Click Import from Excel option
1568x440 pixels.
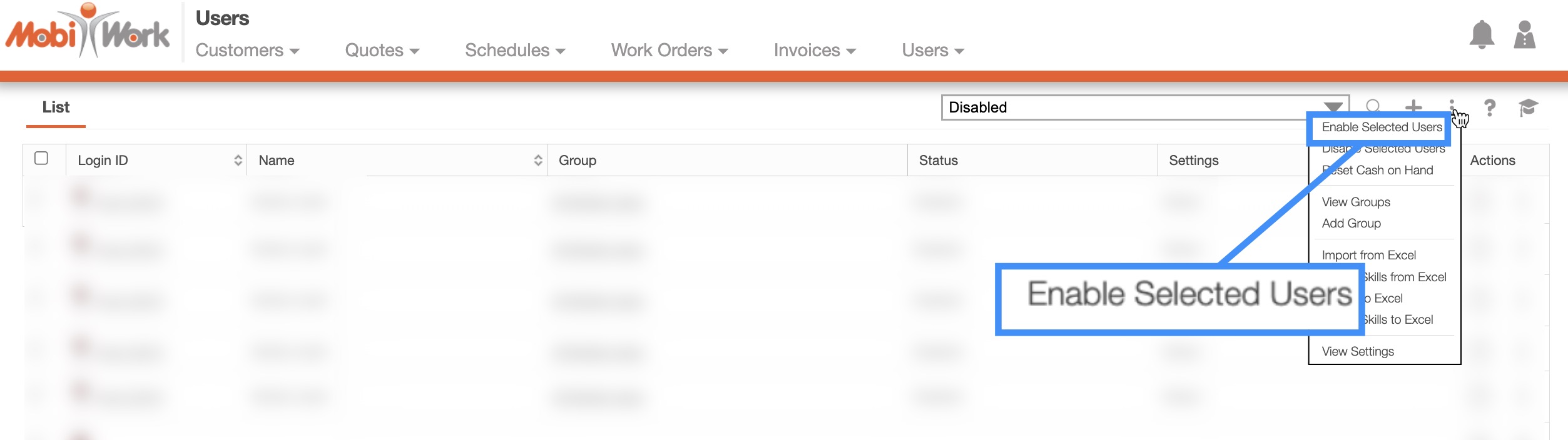(x=1368, y=255)
